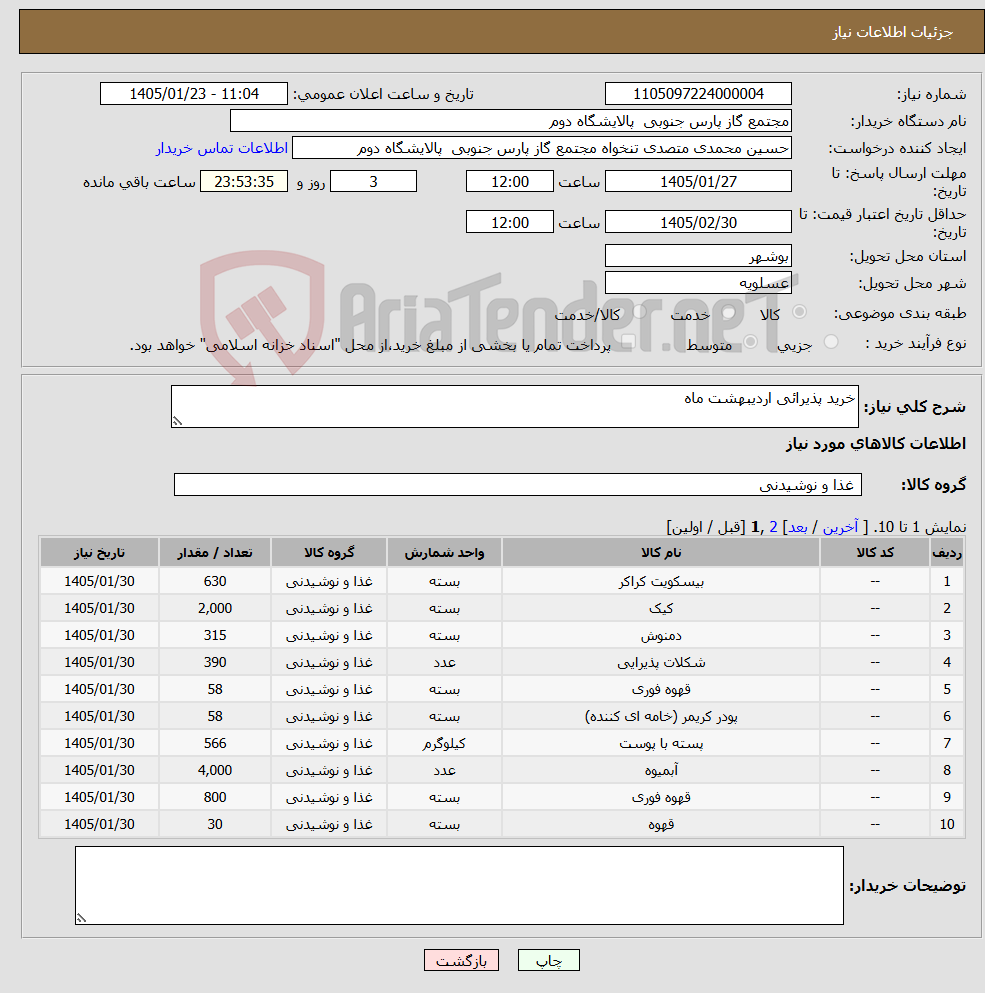Click response deadline date 1405/01/27 field

698,182
